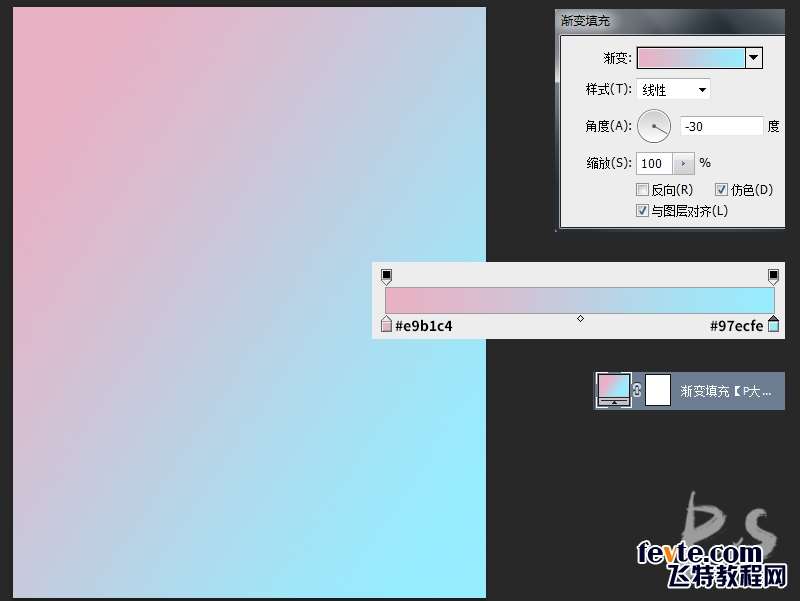800x601 pixels.
Task: Toggle the 反向(R) reverse checkbox
Action: pyautogui.click(x=642, y=190)
